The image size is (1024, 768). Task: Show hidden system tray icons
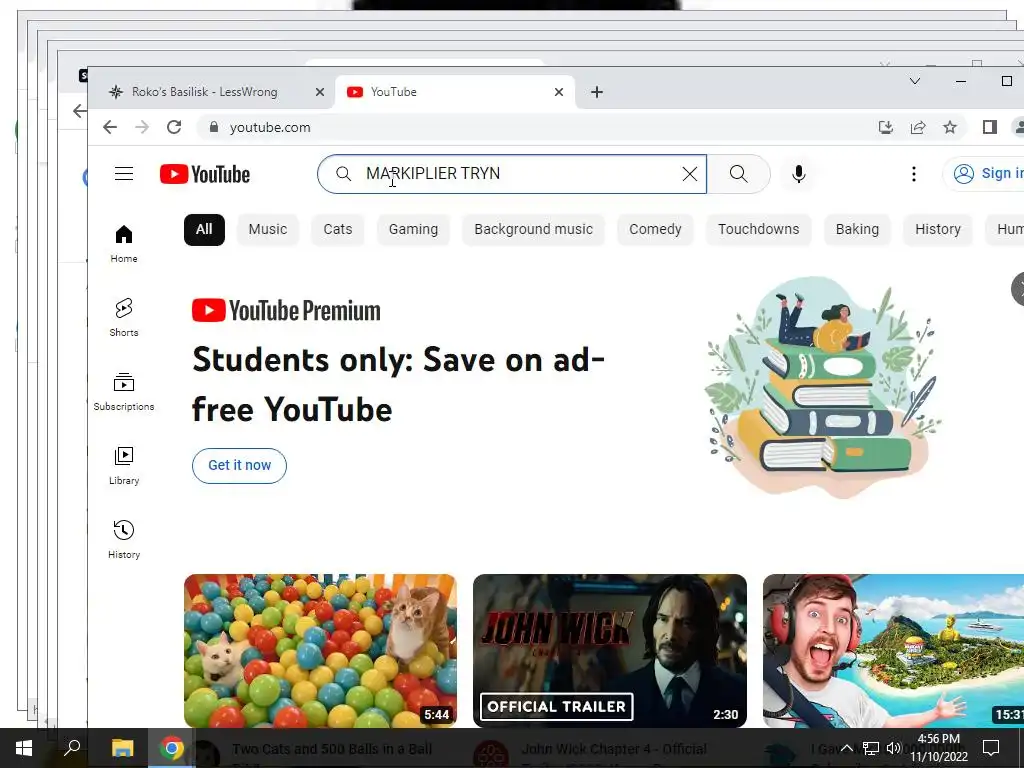[x=846, y=748]
